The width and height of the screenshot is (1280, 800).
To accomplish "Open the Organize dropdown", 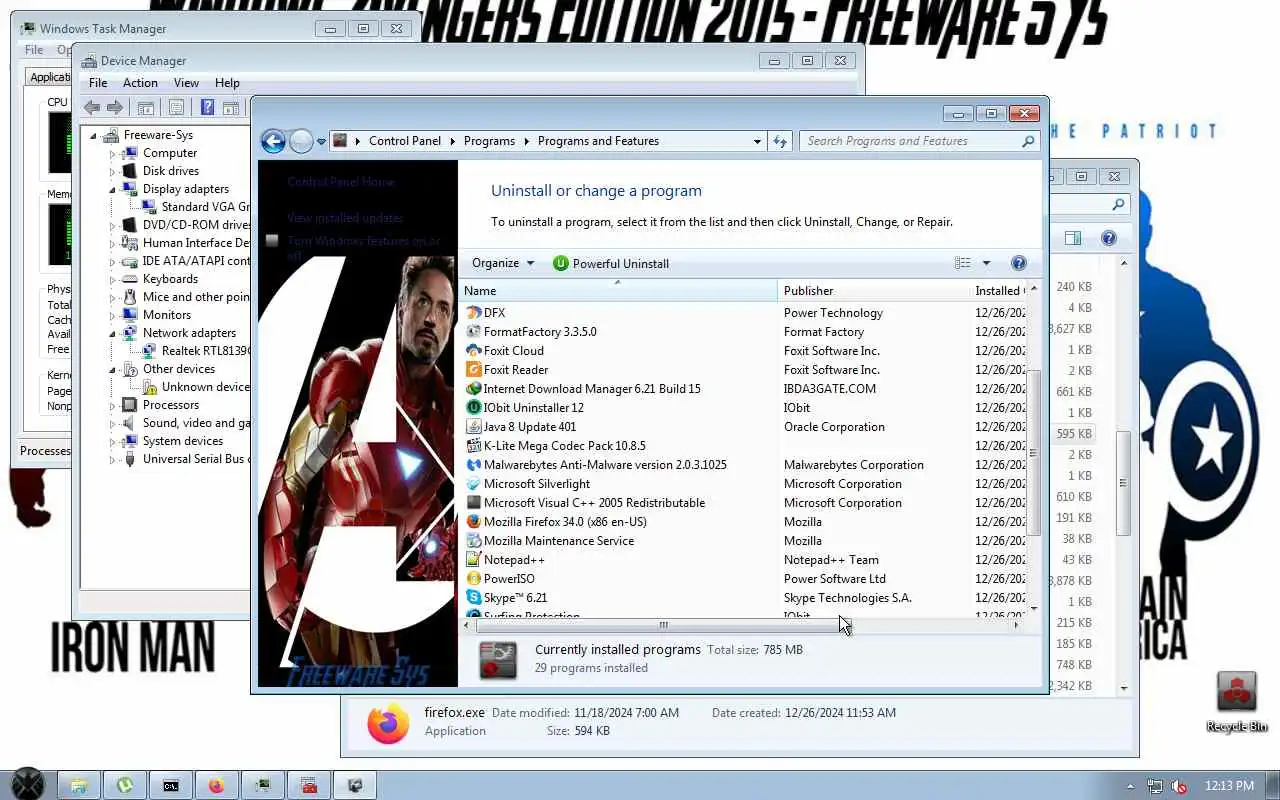I will 503,263.
